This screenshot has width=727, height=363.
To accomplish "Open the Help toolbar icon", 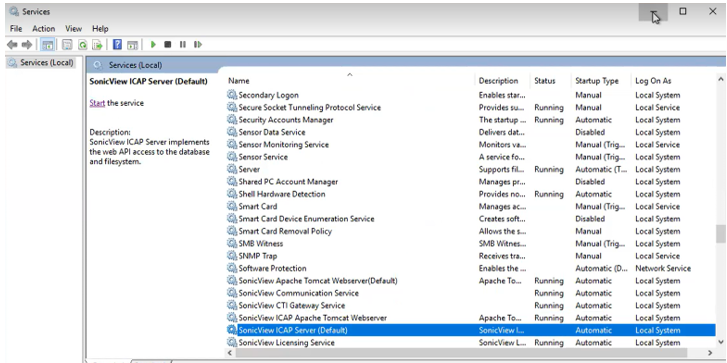I will pos(118,45).
